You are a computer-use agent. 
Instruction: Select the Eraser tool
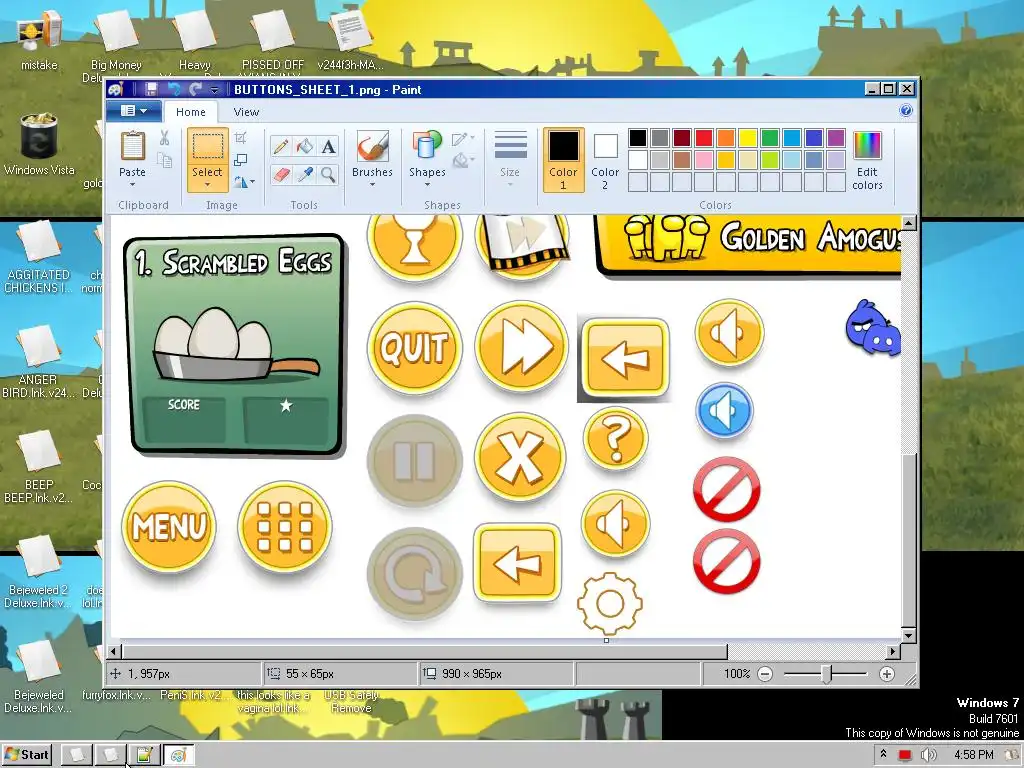[x=281, y=174]
